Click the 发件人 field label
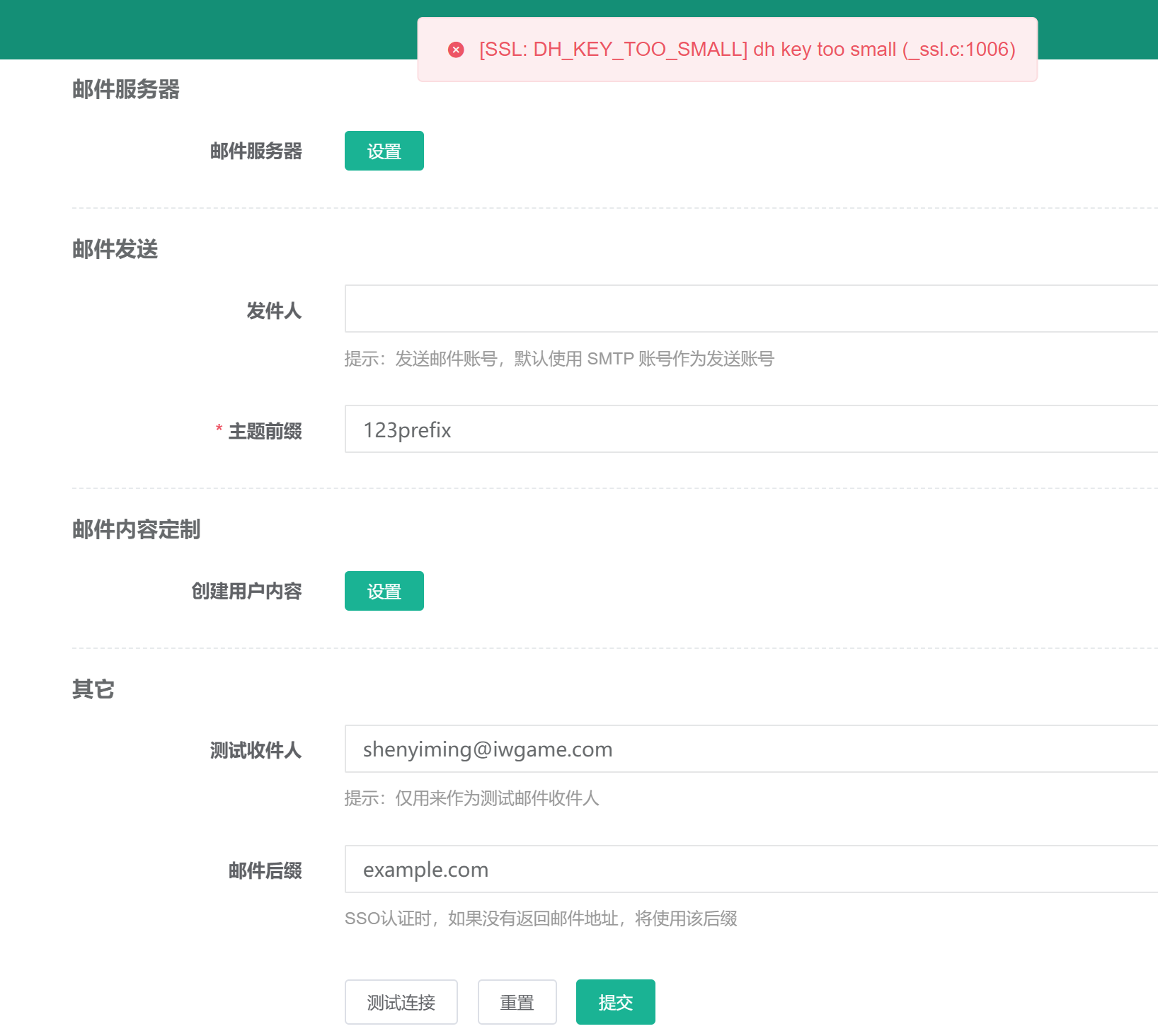The height and width of the screenshot is (1036, 1158). tap(274, 311)
